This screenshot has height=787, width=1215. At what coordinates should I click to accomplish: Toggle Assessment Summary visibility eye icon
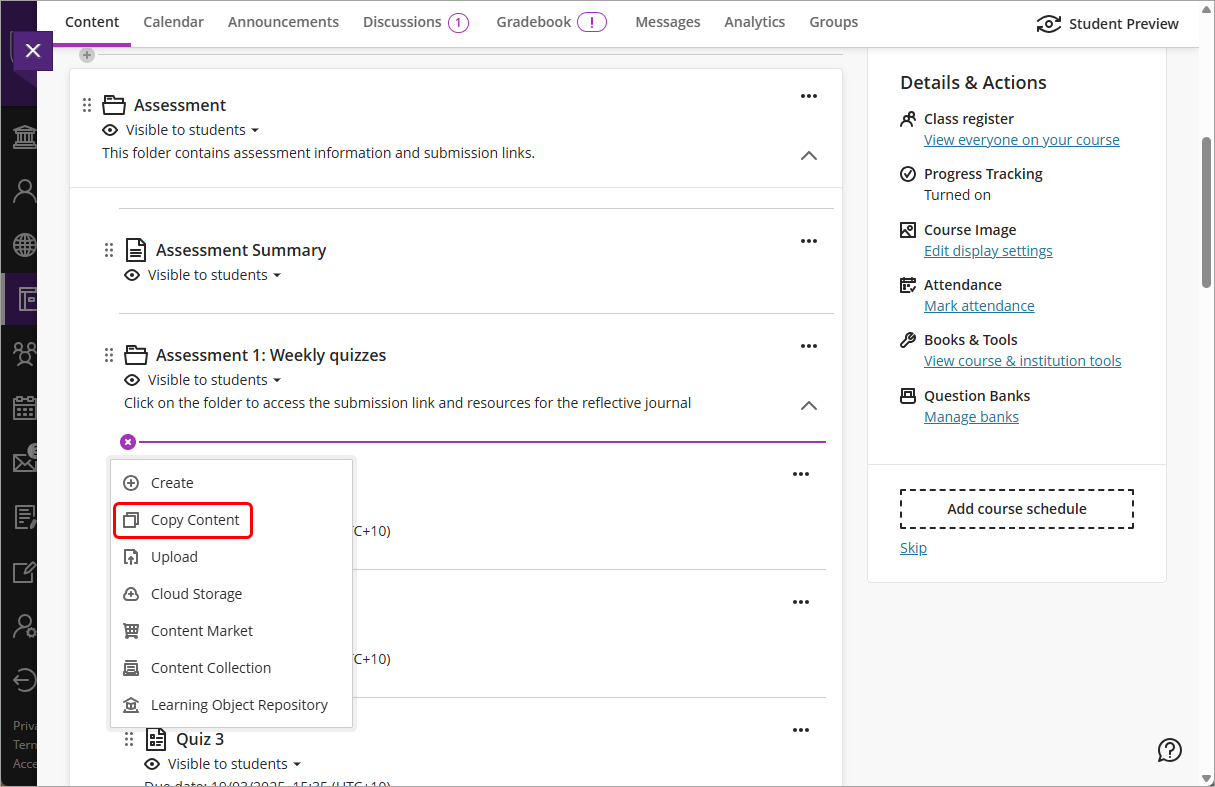pos(132,275)
